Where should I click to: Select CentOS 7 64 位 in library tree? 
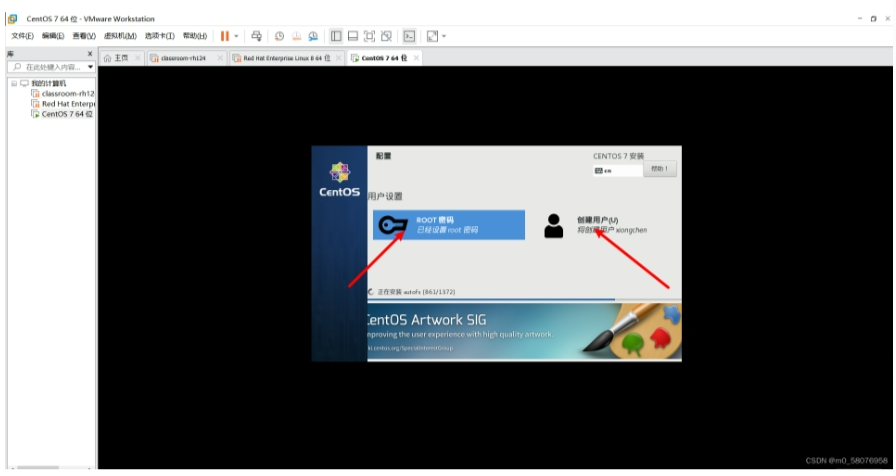[x=67, y=114]
